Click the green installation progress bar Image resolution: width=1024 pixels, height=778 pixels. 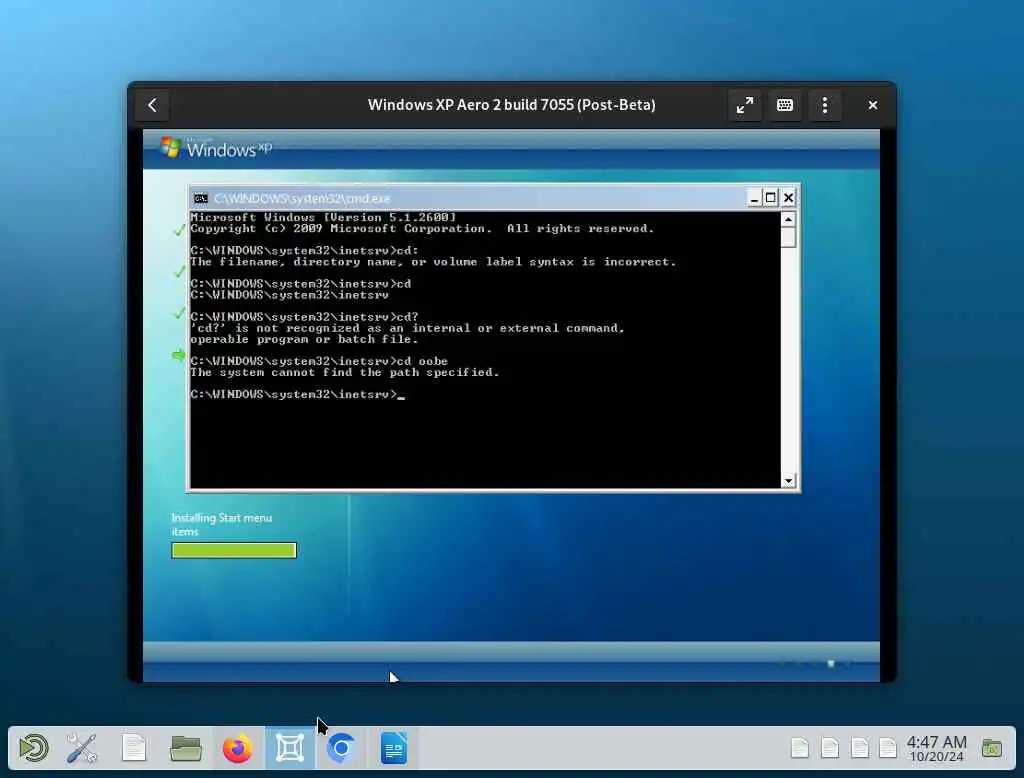pos(234,551)
